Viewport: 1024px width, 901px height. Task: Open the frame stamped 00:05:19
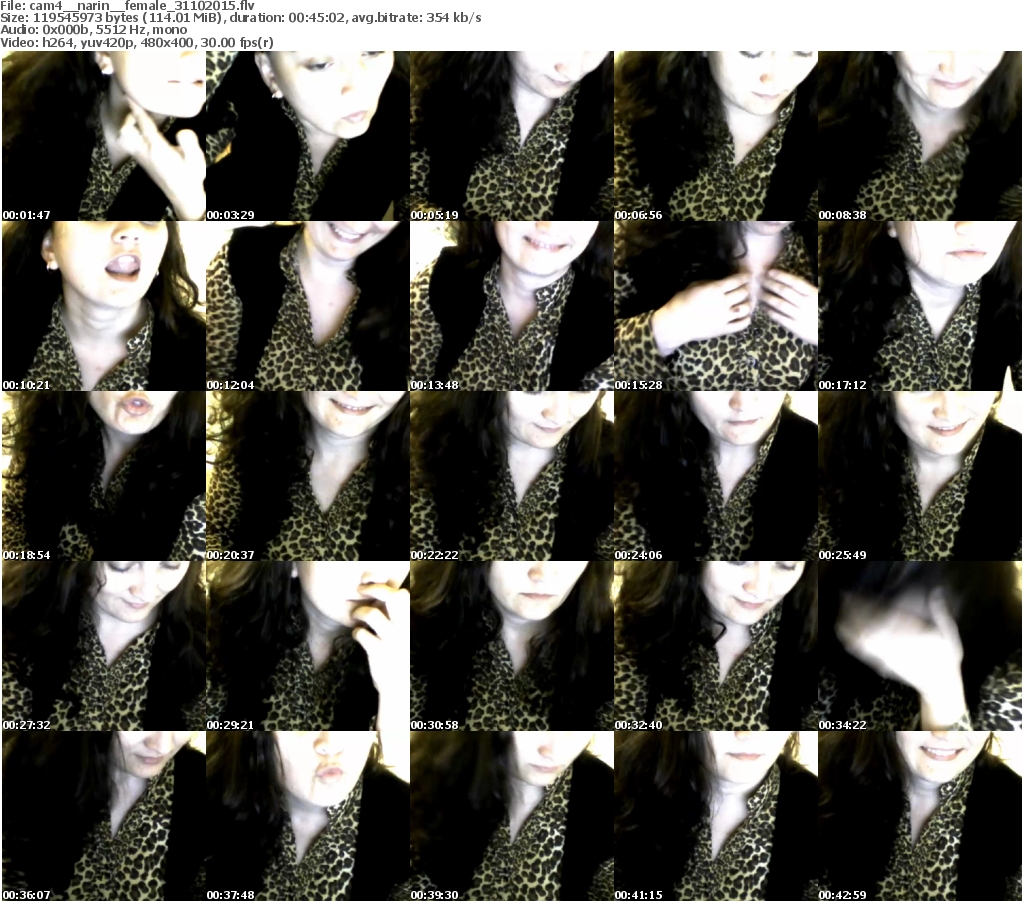click(512, 136)
